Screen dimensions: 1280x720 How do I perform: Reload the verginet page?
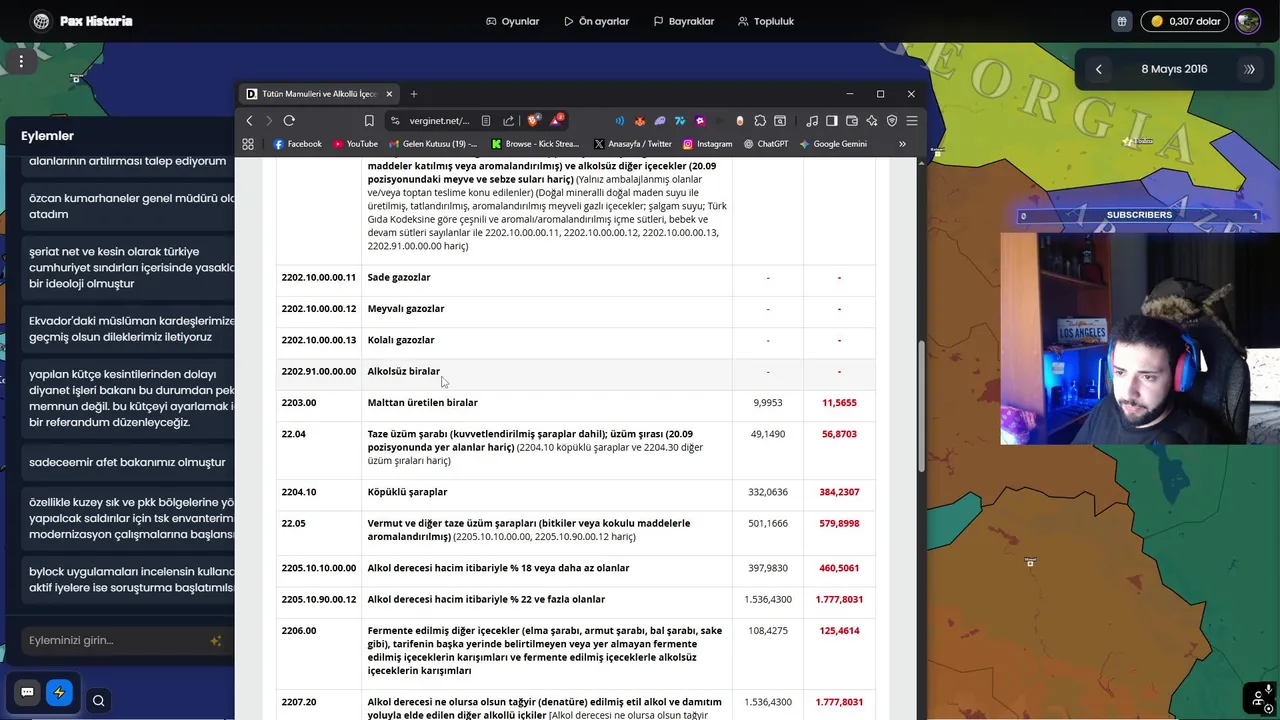[x=289, y=120]
